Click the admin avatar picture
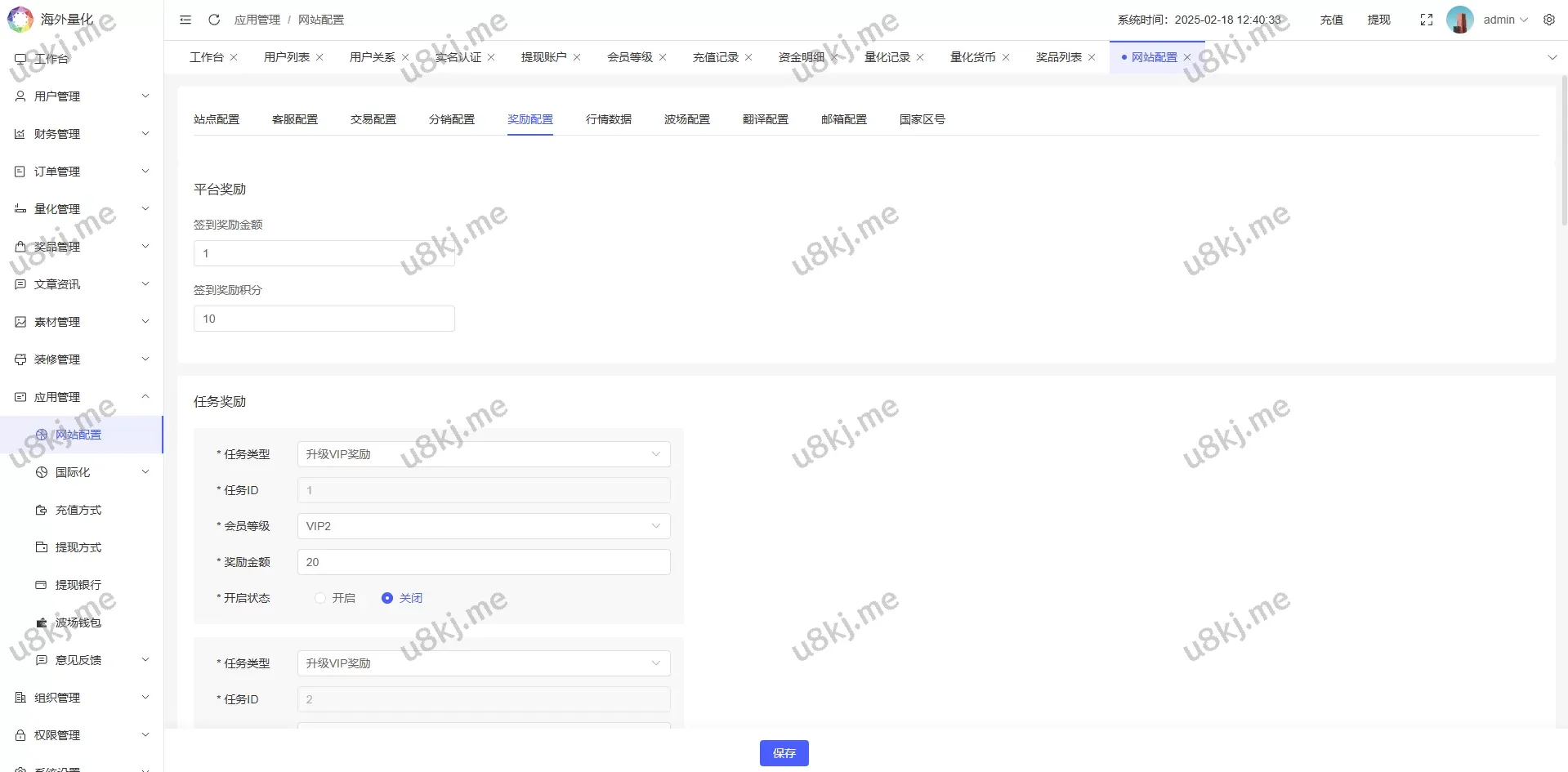Viewport: 1568px width, 772px height. [1459, 20]
